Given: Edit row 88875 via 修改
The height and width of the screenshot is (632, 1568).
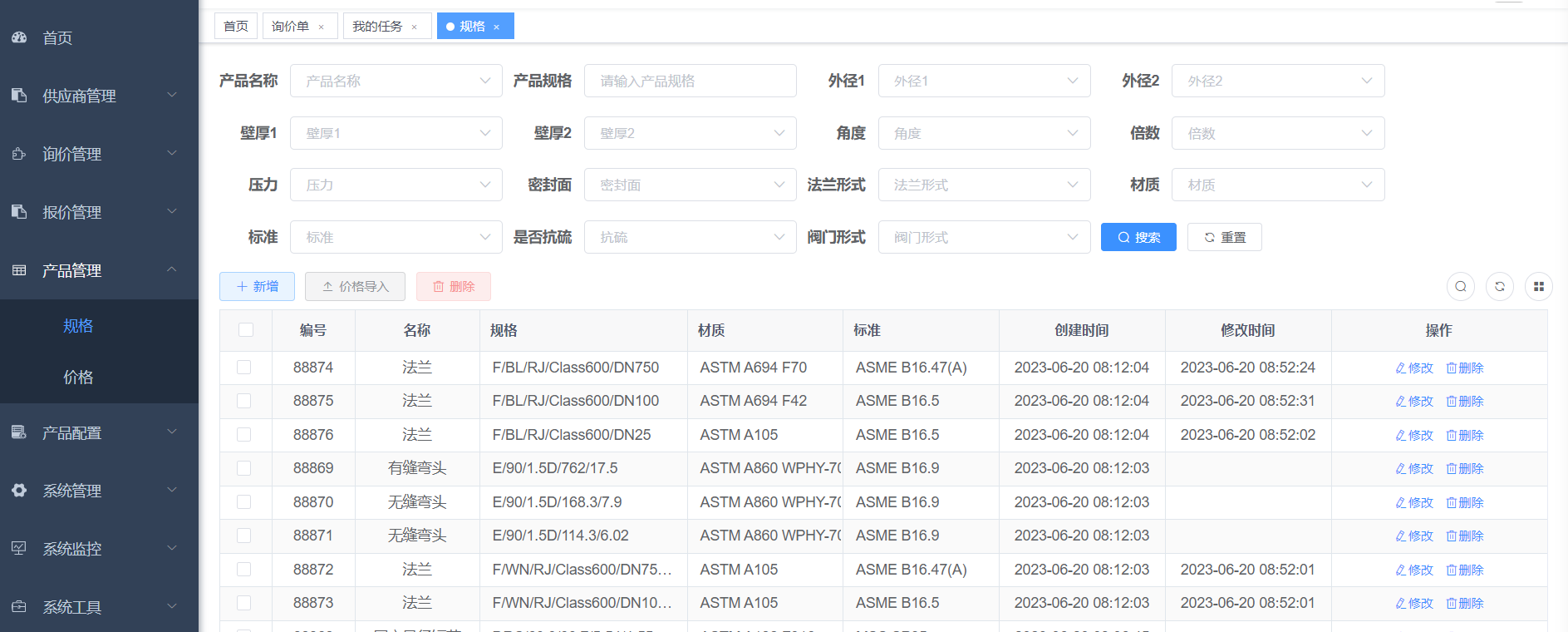Looking at the screenshot, I should pos(1414,402).
